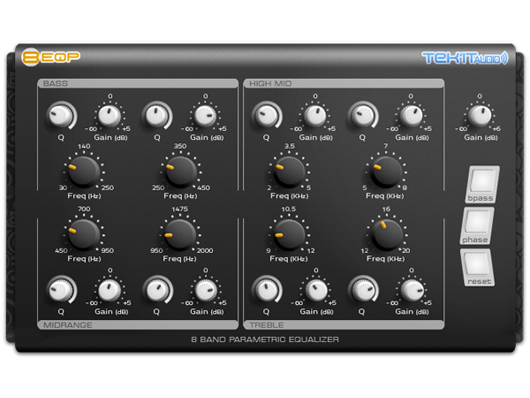530x398 pixels.
Task: Click the 10.5 KHz Freq knob in Treble
Action: click(289, 235)
